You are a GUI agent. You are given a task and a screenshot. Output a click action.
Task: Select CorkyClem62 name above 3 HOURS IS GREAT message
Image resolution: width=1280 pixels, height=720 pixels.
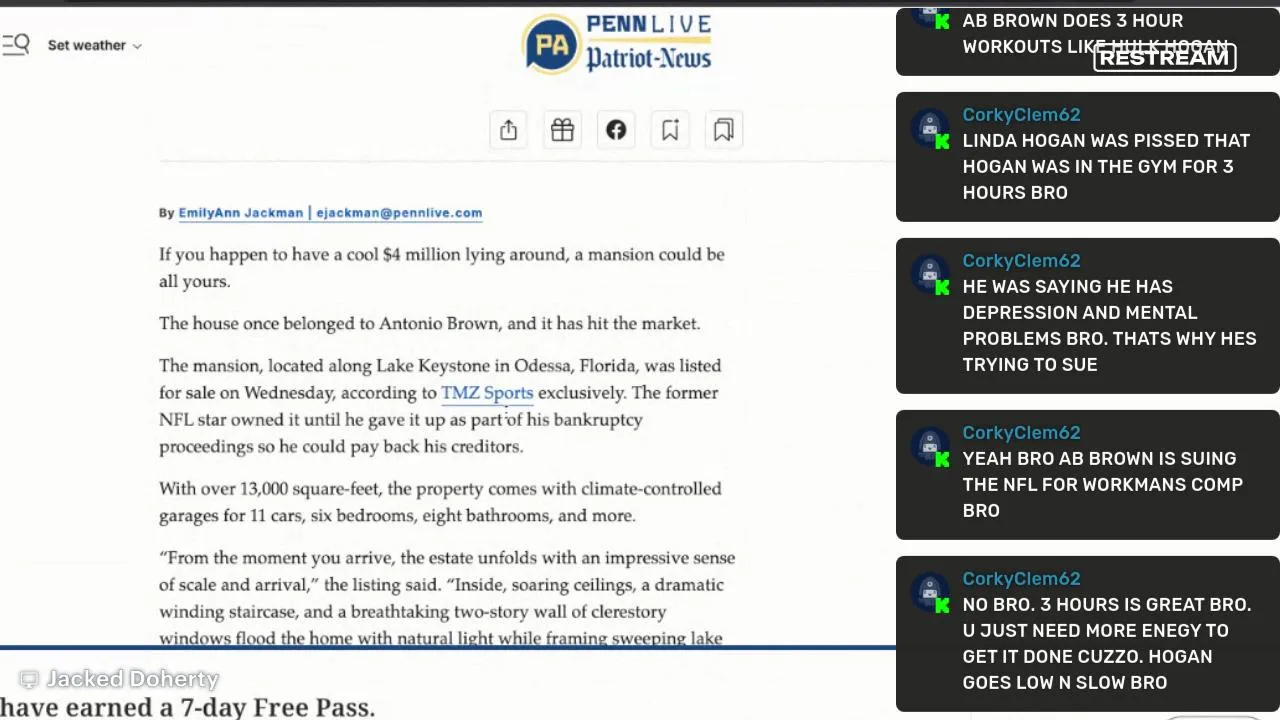pos(1021,578)
